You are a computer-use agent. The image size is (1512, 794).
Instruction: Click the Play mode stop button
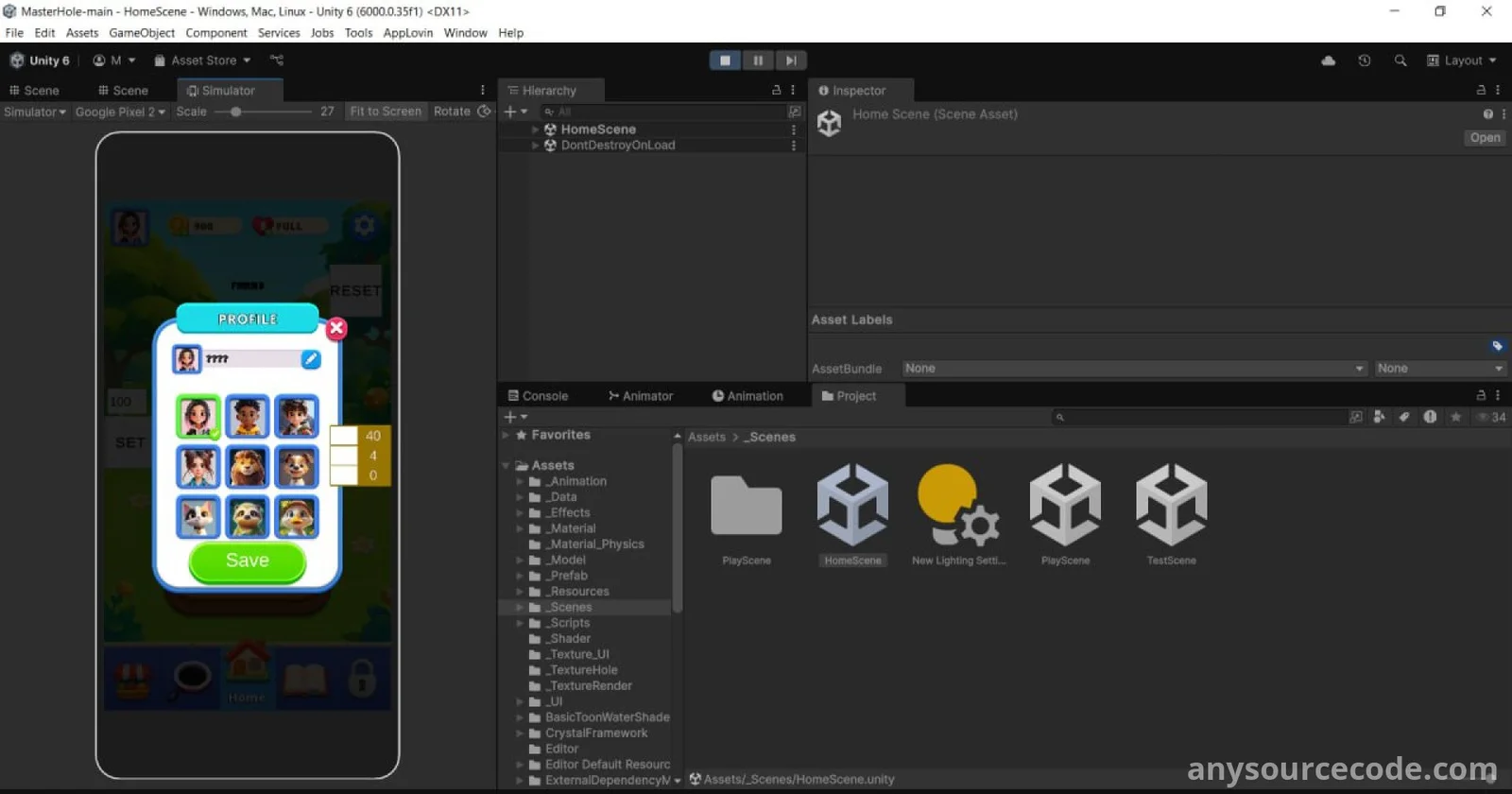725,60
